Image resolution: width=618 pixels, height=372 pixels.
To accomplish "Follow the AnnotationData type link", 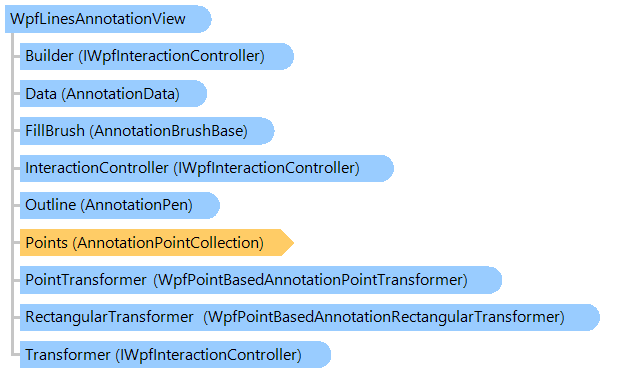I will [x=121, y=94].
